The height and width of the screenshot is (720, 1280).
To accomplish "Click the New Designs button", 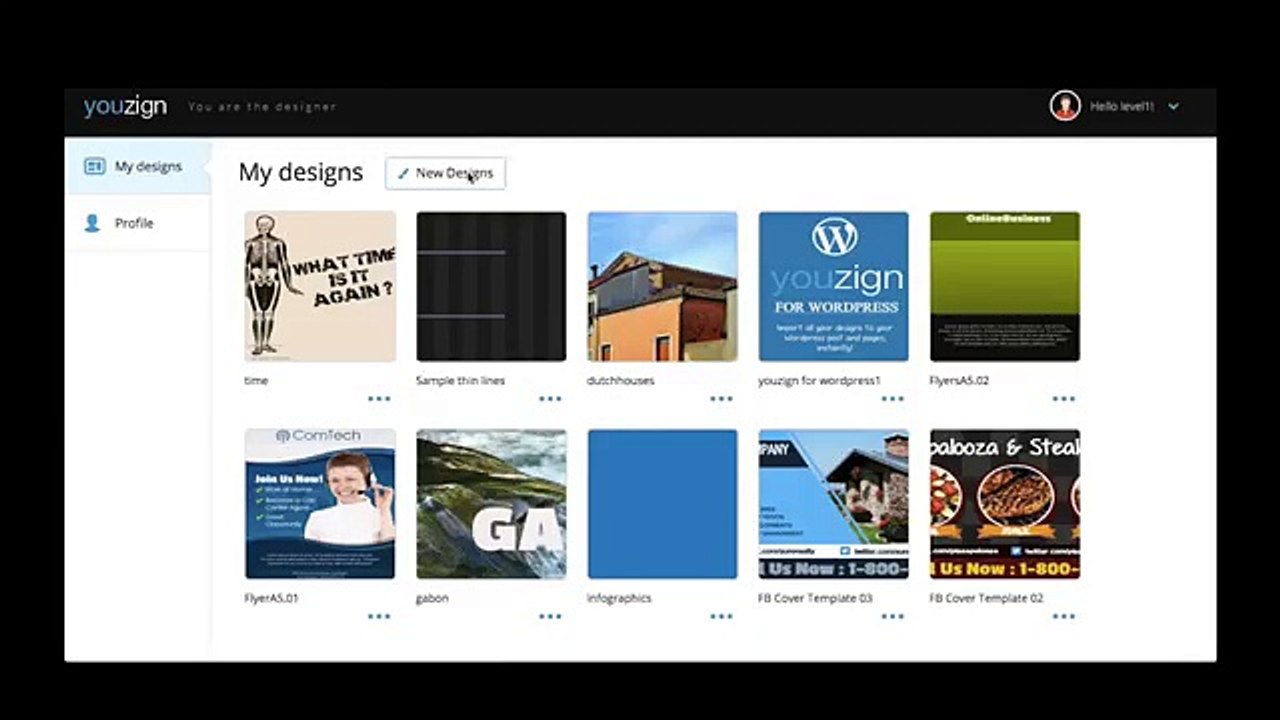I will point(445,173).
